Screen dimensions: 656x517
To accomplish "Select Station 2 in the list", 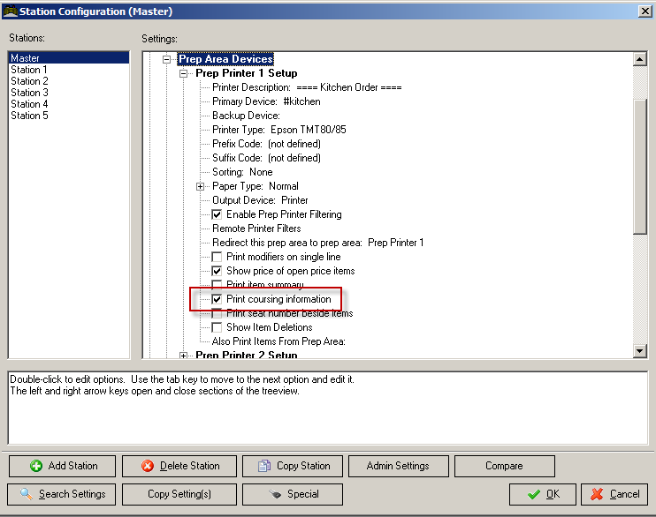I will 29,81.
